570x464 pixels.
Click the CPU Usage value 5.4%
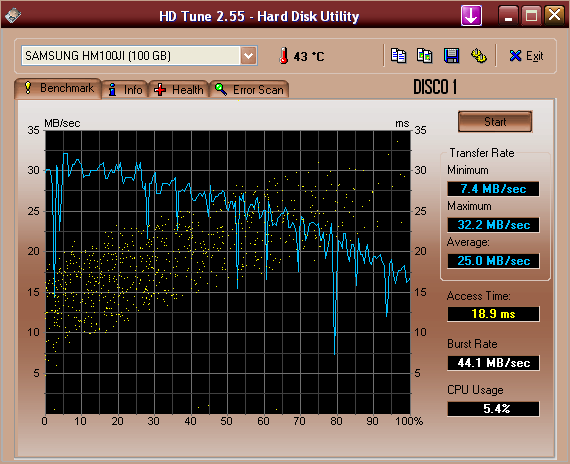point(493,409)
